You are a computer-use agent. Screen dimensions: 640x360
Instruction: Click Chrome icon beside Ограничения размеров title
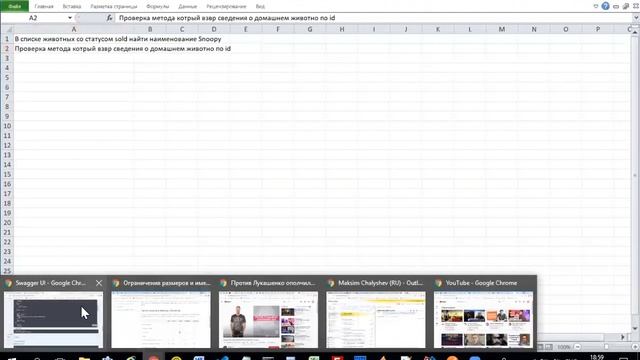coord(116,283)
